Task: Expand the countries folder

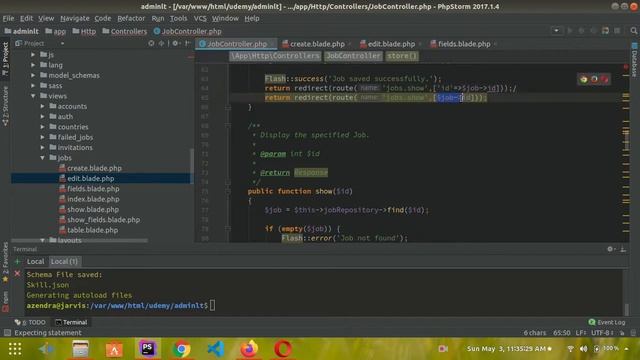Action: [42, 127]
